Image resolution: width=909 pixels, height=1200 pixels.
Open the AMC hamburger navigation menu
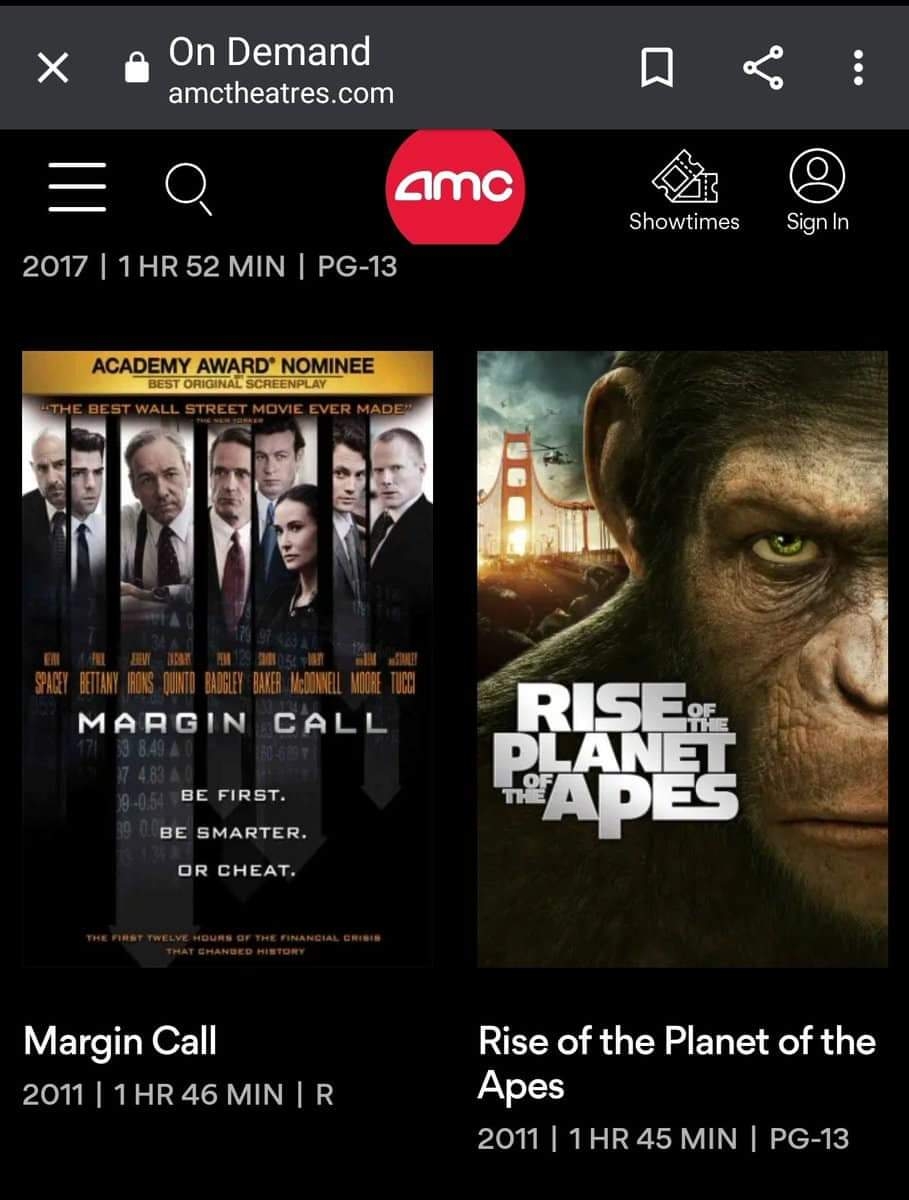[77, 187]
